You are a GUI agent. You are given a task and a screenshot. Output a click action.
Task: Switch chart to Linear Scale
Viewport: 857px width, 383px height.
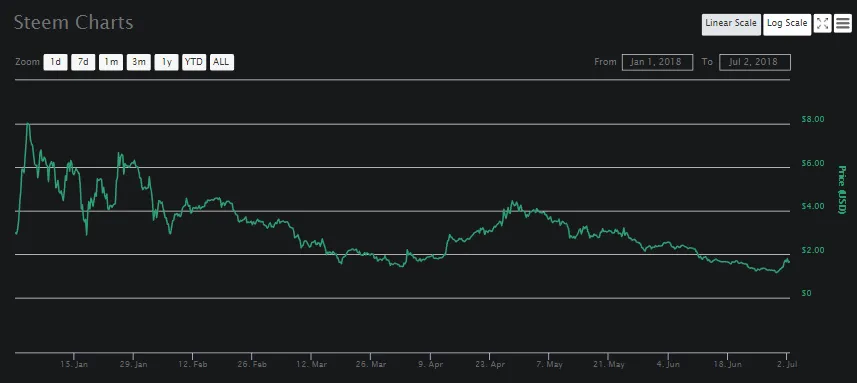731,24
